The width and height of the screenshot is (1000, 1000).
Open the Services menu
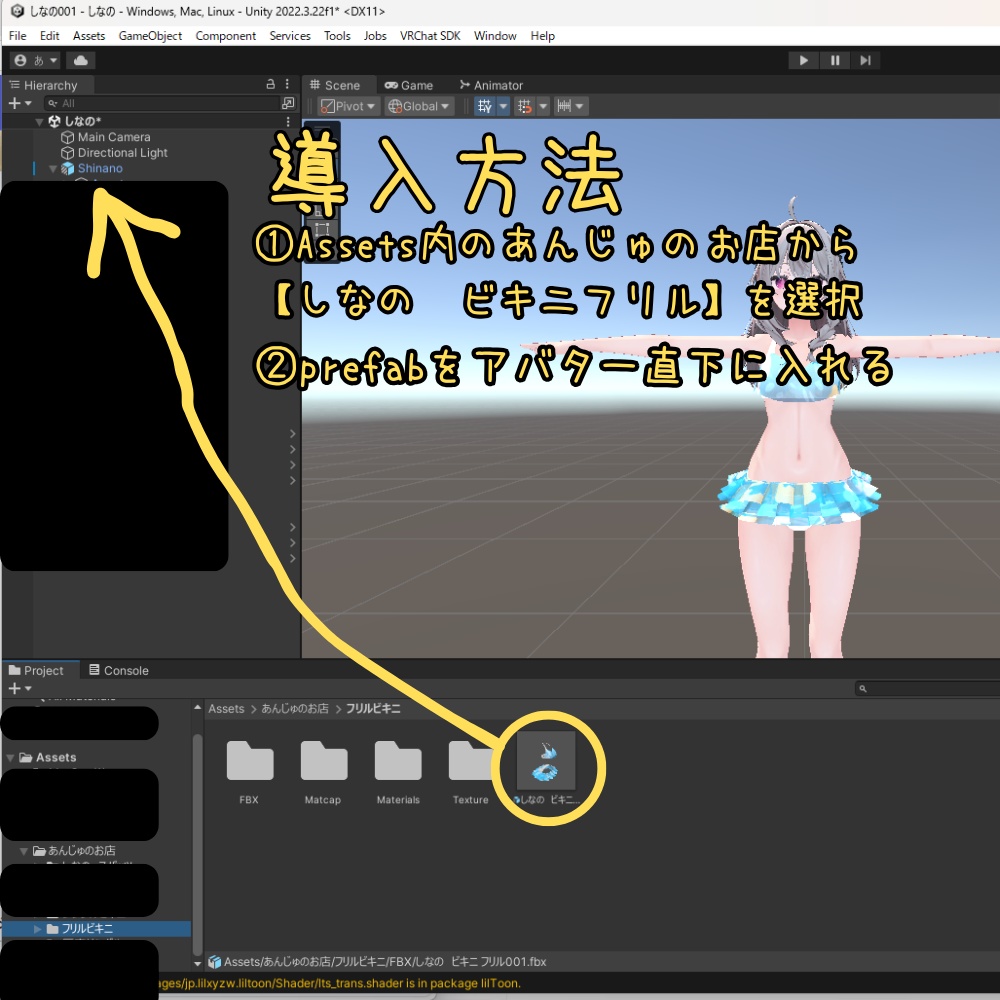tap(290, 36)
